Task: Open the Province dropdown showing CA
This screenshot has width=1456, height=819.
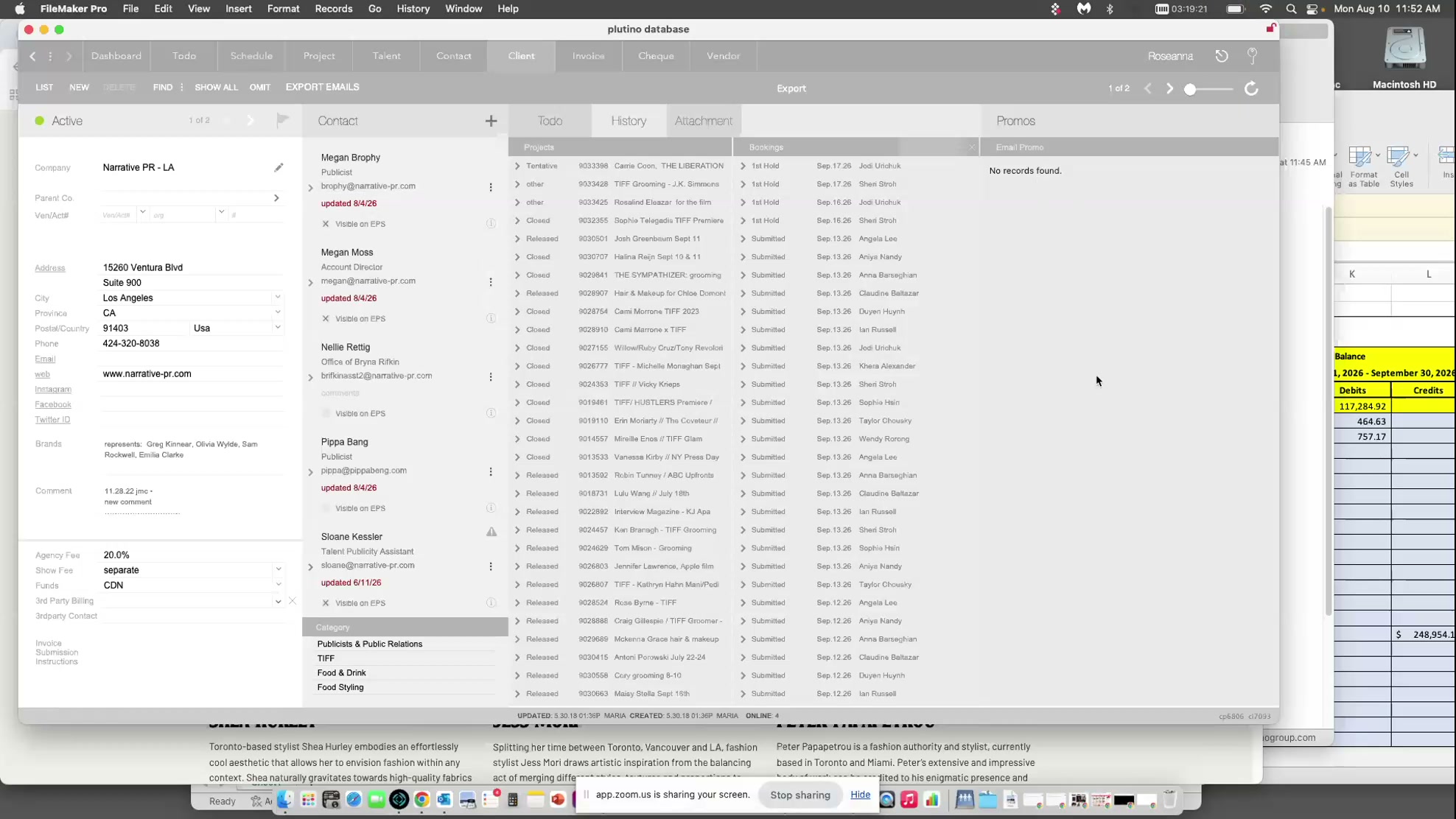Action: click(278, 313)
